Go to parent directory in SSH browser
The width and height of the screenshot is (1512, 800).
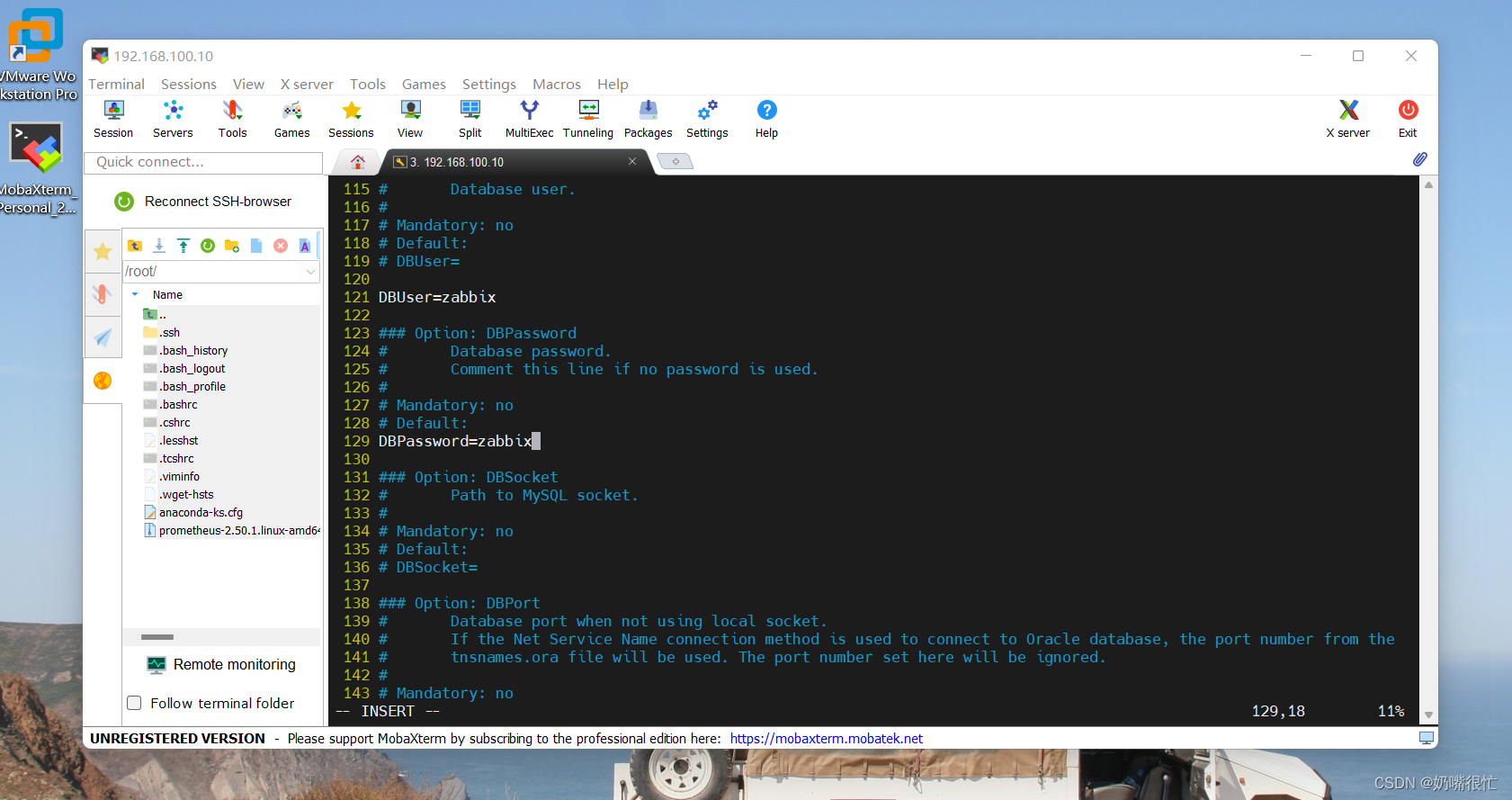[135, 246]
